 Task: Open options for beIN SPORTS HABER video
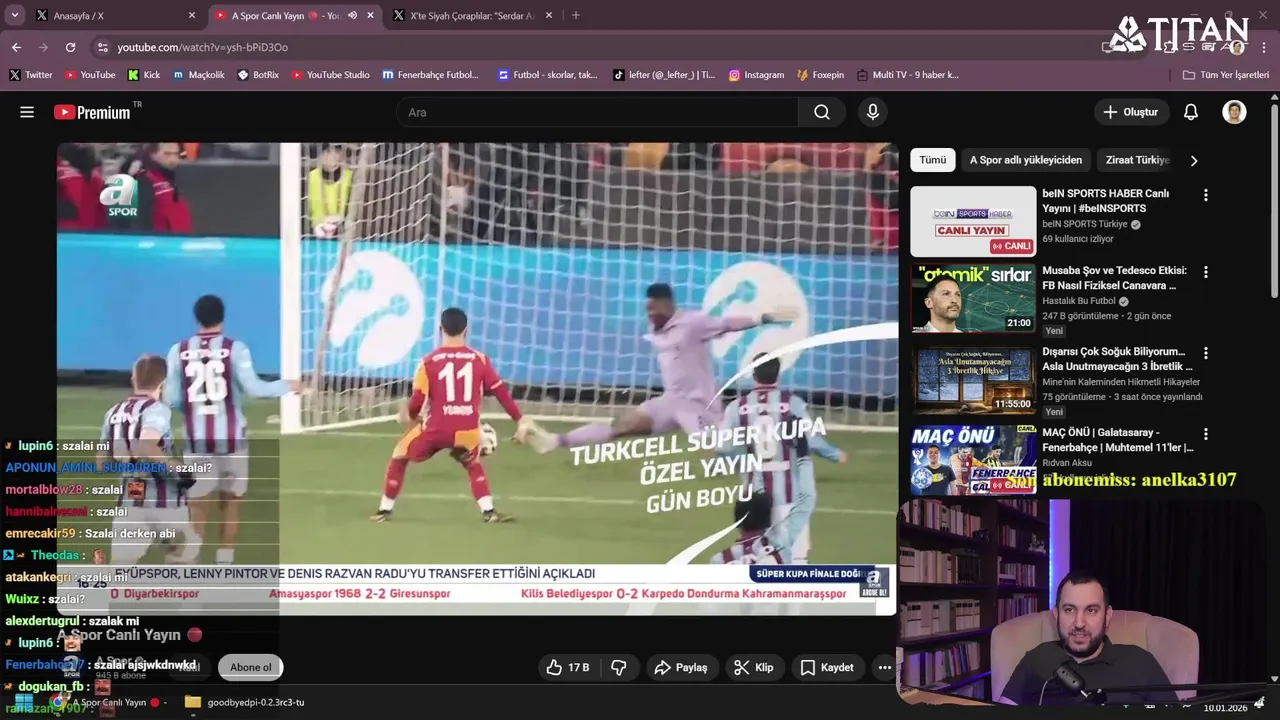tap(1205, 195)
